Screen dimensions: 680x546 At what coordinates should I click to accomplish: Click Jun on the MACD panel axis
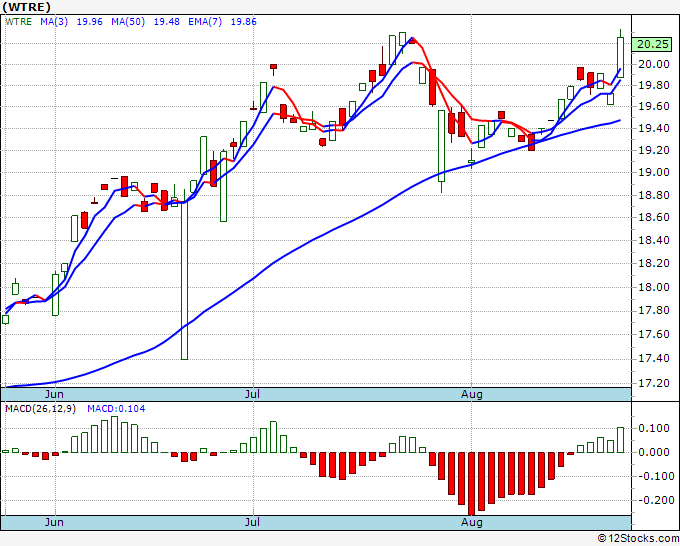pyautogui.click(x=54, y=522)
